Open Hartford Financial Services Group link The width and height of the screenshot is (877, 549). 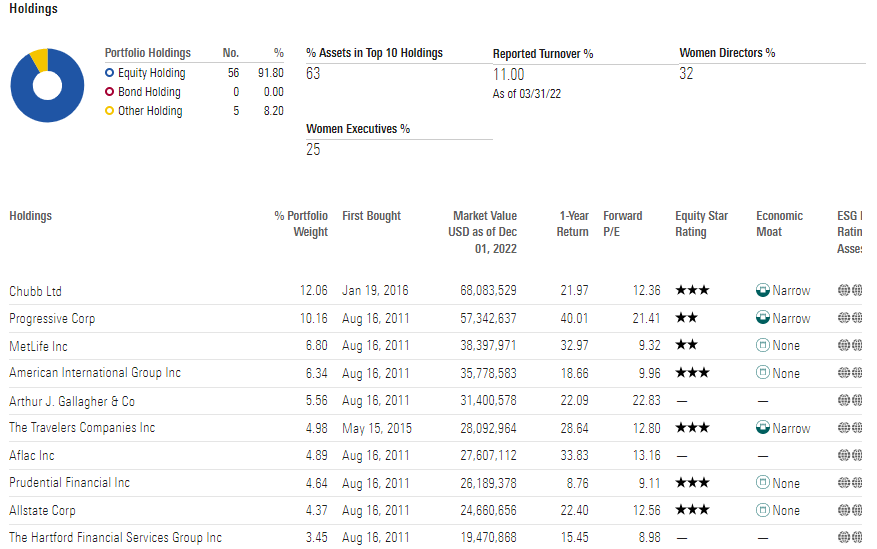coord(115,537)
